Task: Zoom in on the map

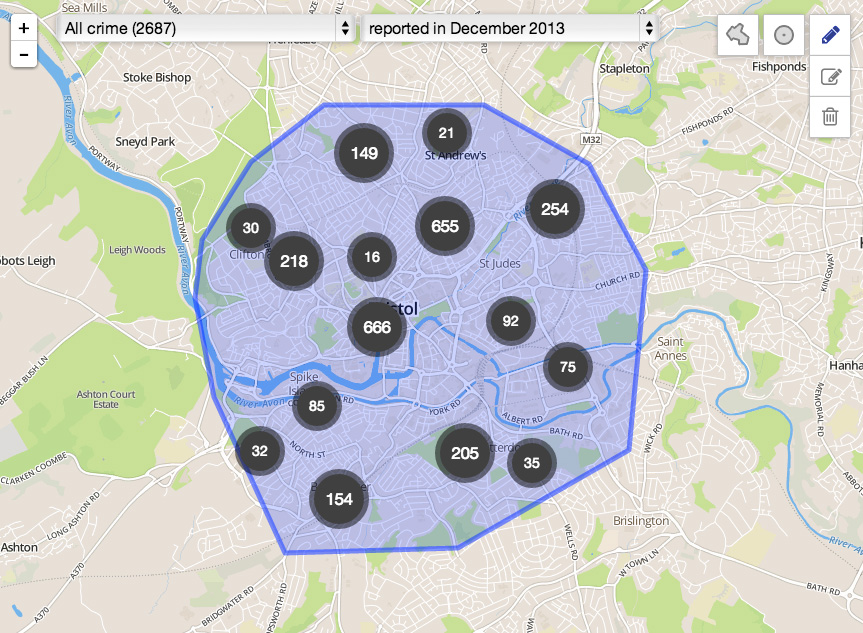Action: tap(23, 29)
